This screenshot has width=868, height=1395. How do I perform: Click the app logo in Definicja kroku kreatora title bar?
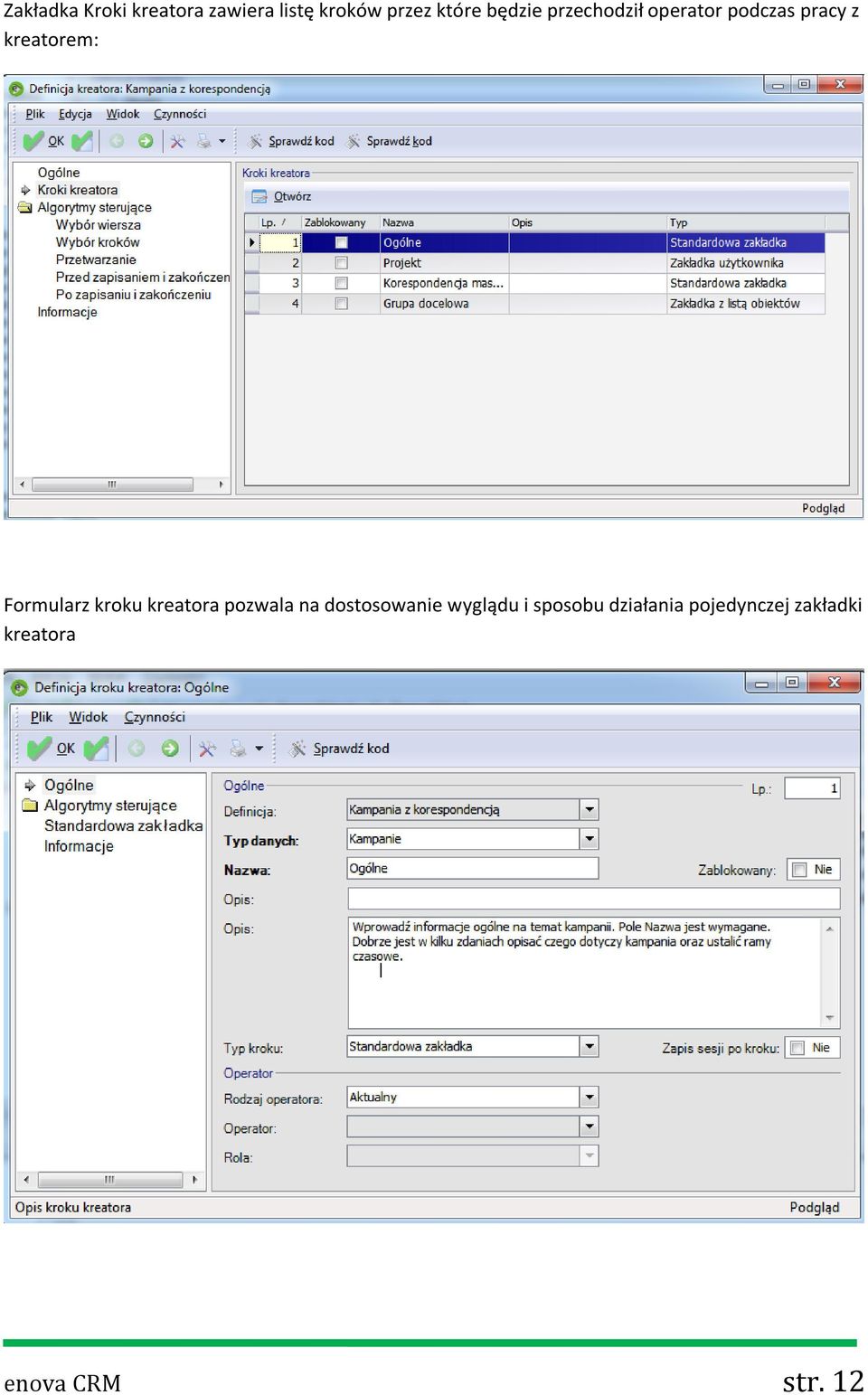pos(19,687)
